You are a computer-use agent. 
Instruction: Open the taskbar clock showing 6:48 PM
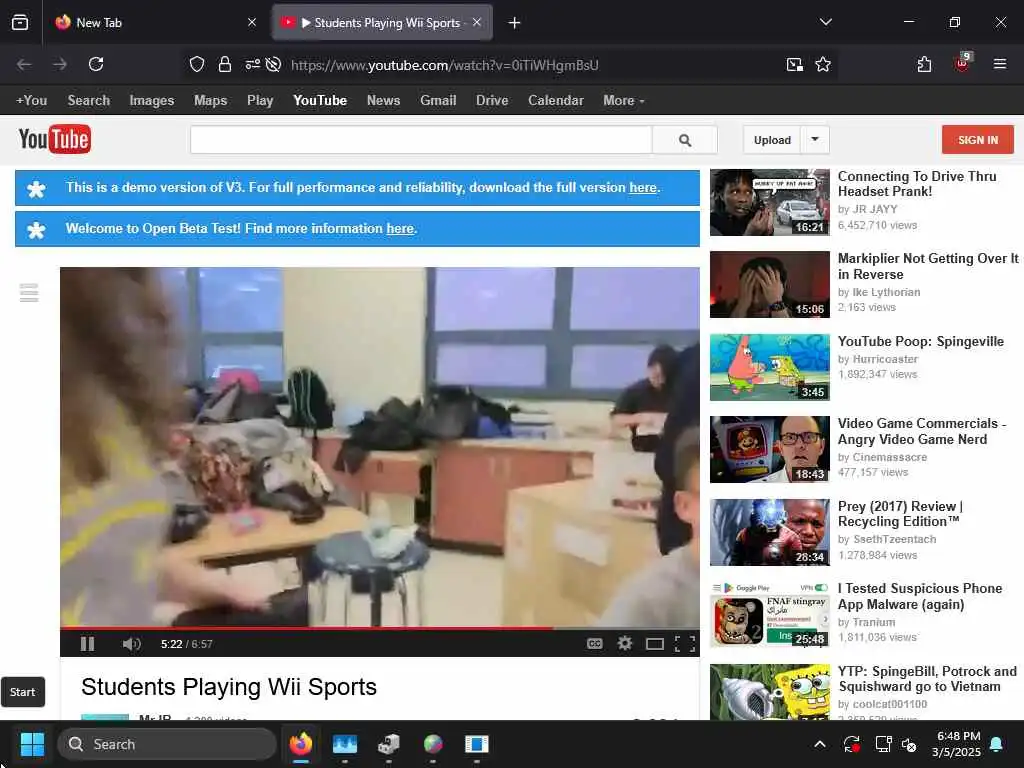click(x=956, y=744)
